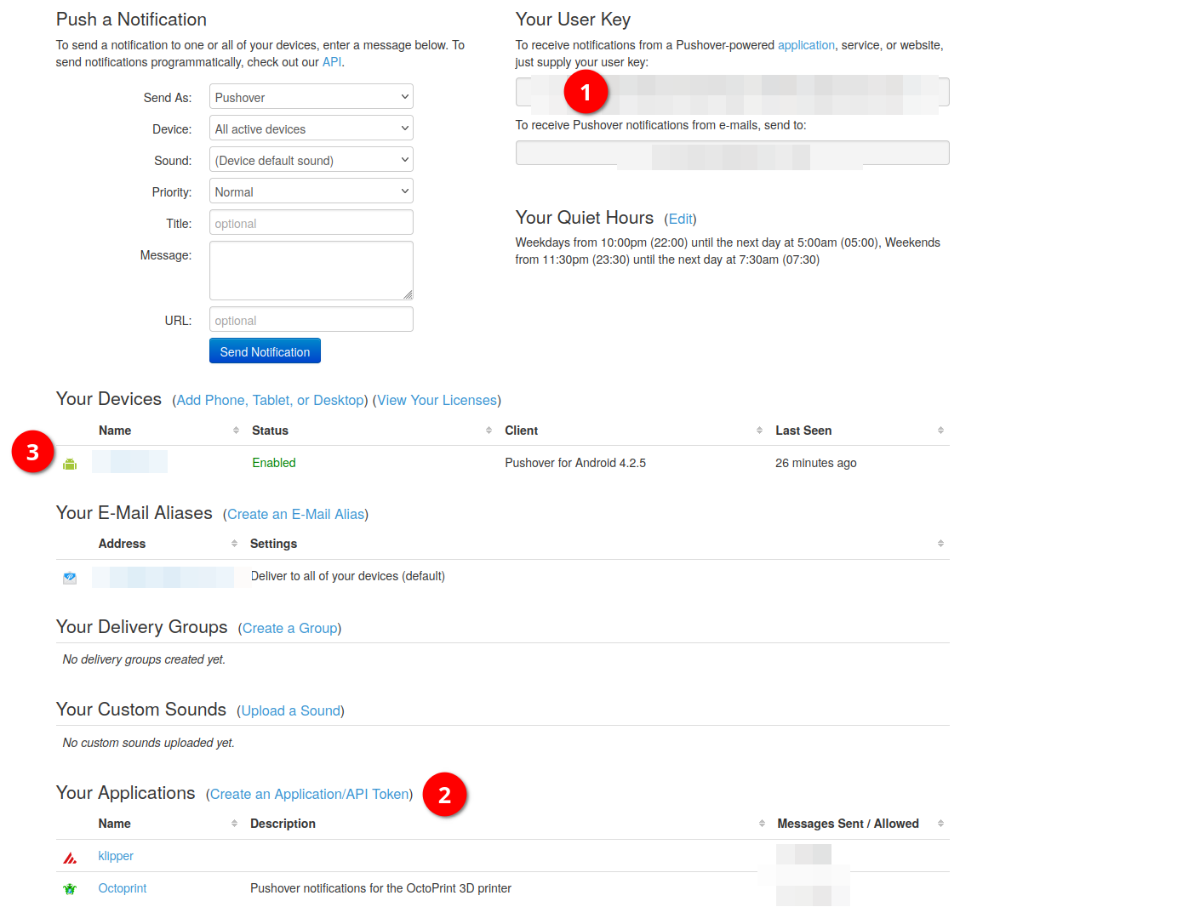The width and height of the screenshot is (1200, 907).
Task: Click the 26 minutes ago last-seen value
Action: coord(816,463)
